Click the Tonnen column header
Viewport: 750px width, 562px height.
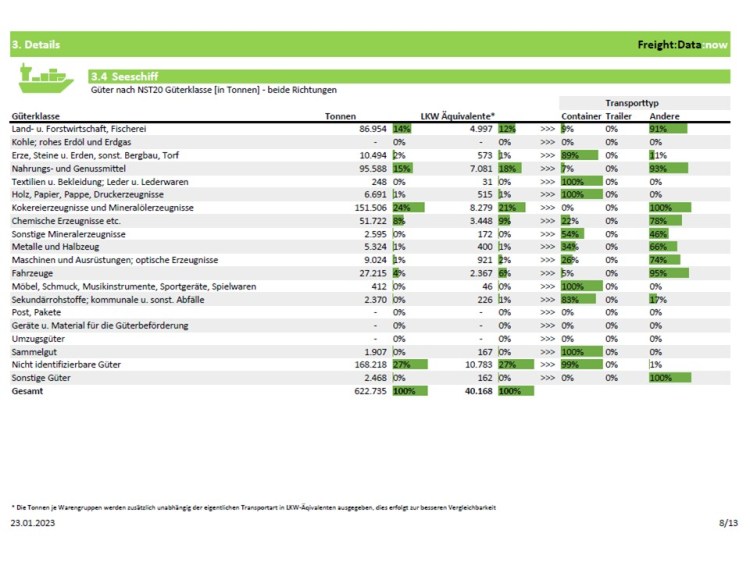[x=340, y=116]
